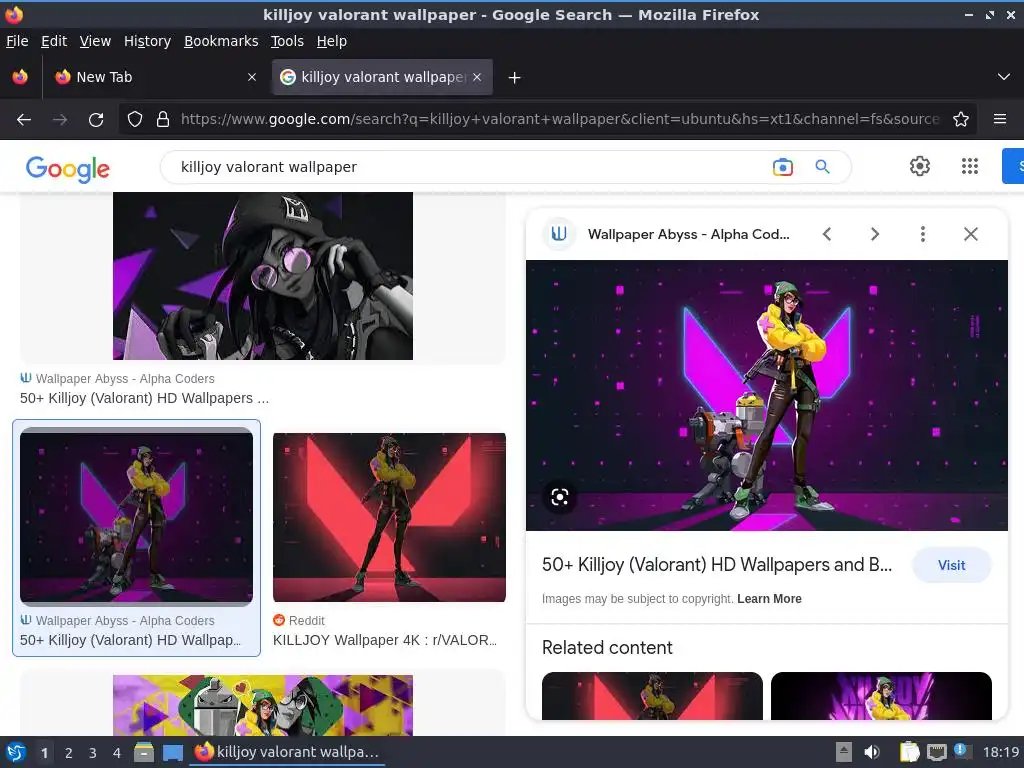Open the Bookmarks menu
The image size is (1024, 768).
click(221, 41)
